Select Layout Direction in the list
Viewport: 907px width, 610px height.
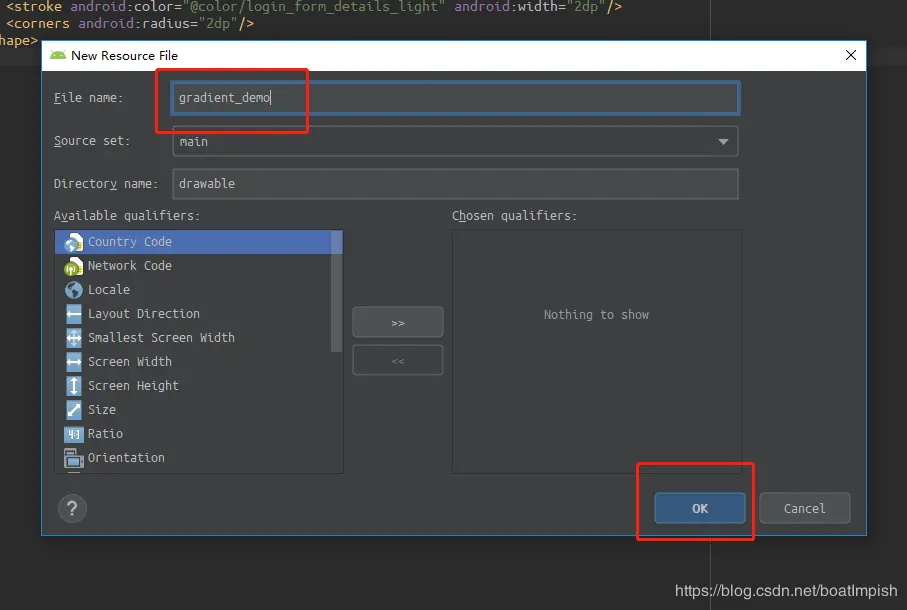point(193,314)
